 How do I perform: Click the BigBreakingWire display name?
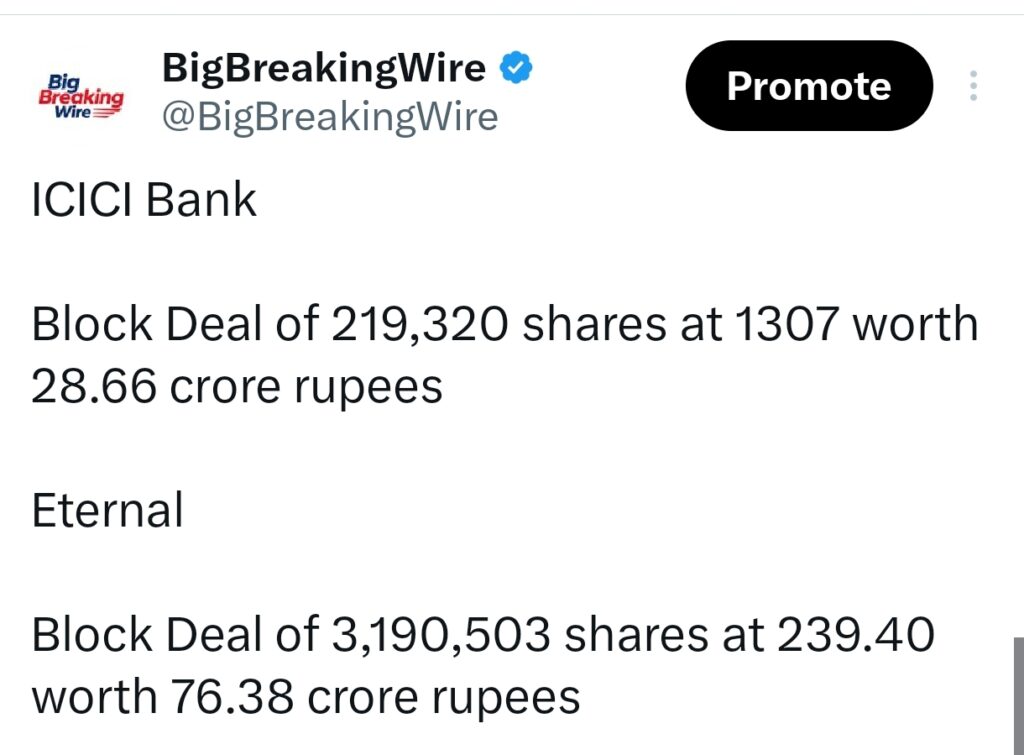point(323,67)
